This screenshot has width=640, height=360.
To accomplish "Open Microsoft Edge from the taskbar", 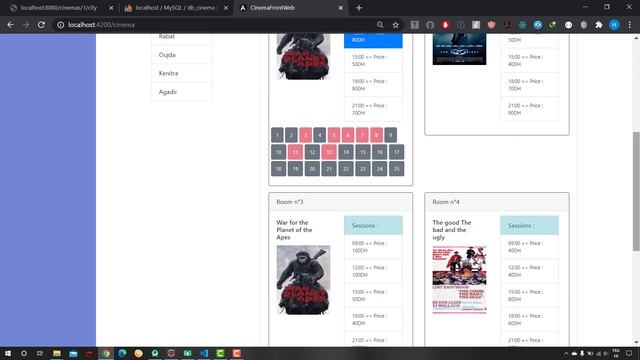I will click(122, 353).
